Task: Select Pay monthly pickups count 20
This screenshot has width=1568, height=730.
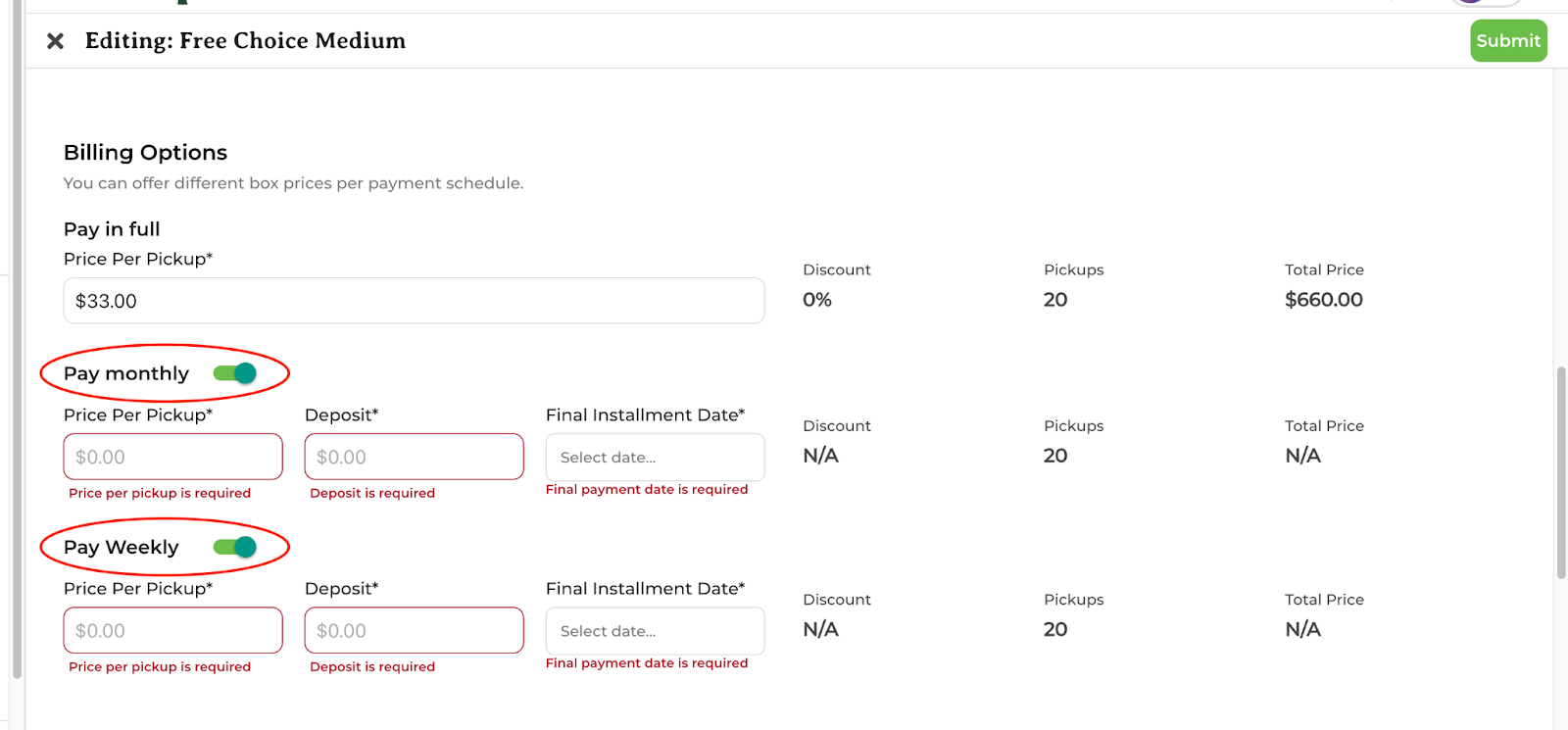Action: (1055, 456)
